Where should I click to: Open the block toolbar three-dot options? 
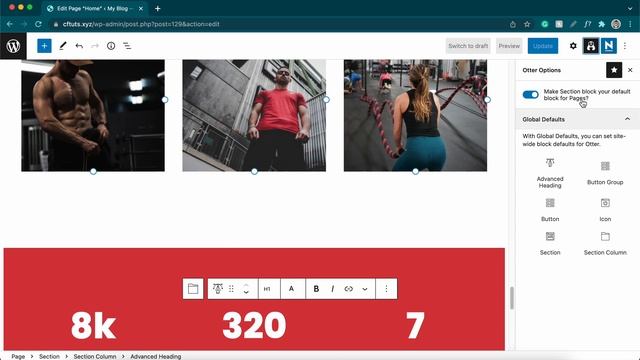[x=386, y=289]
